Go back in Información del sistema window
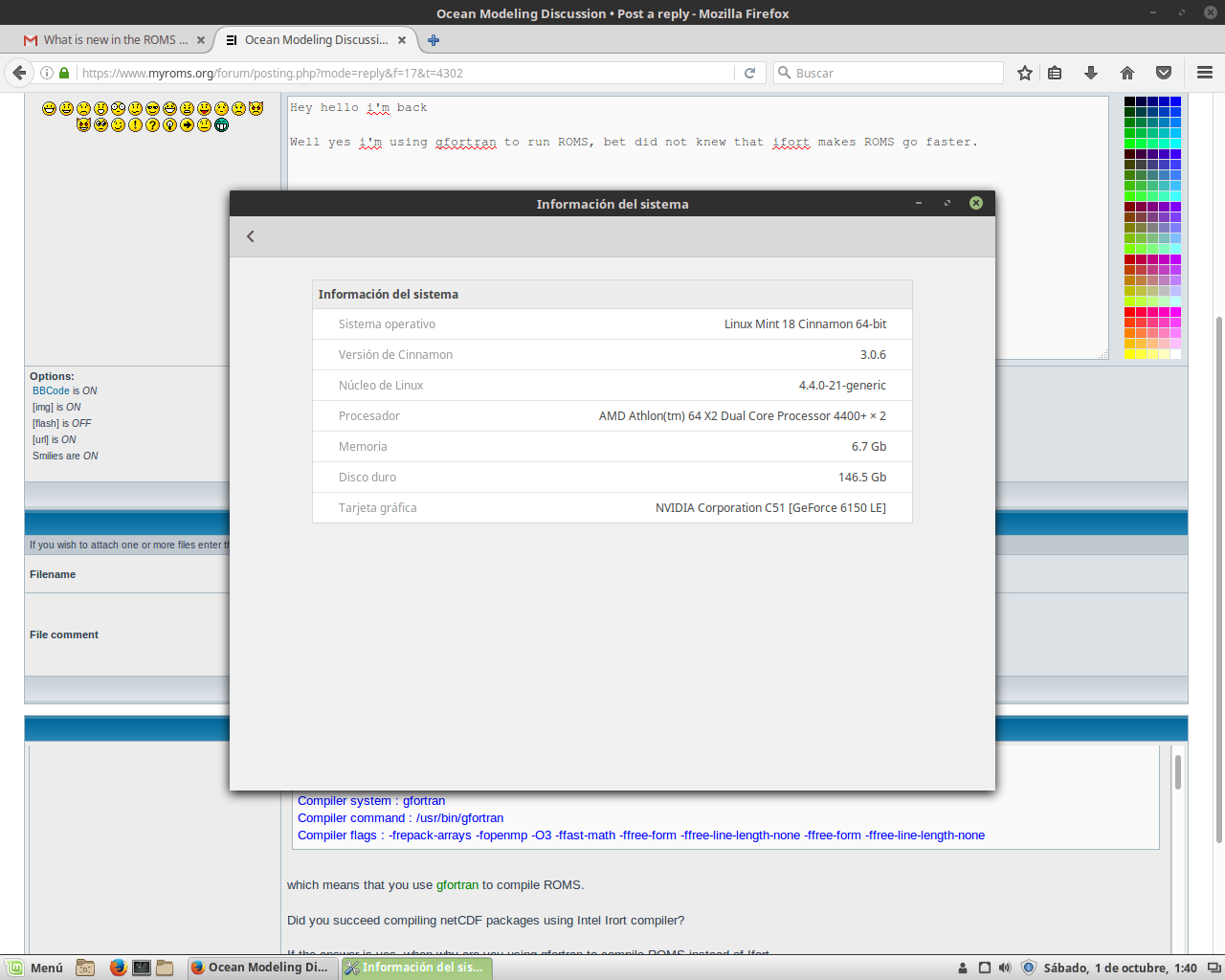1225x980 pixels. [x=251, y=236]
